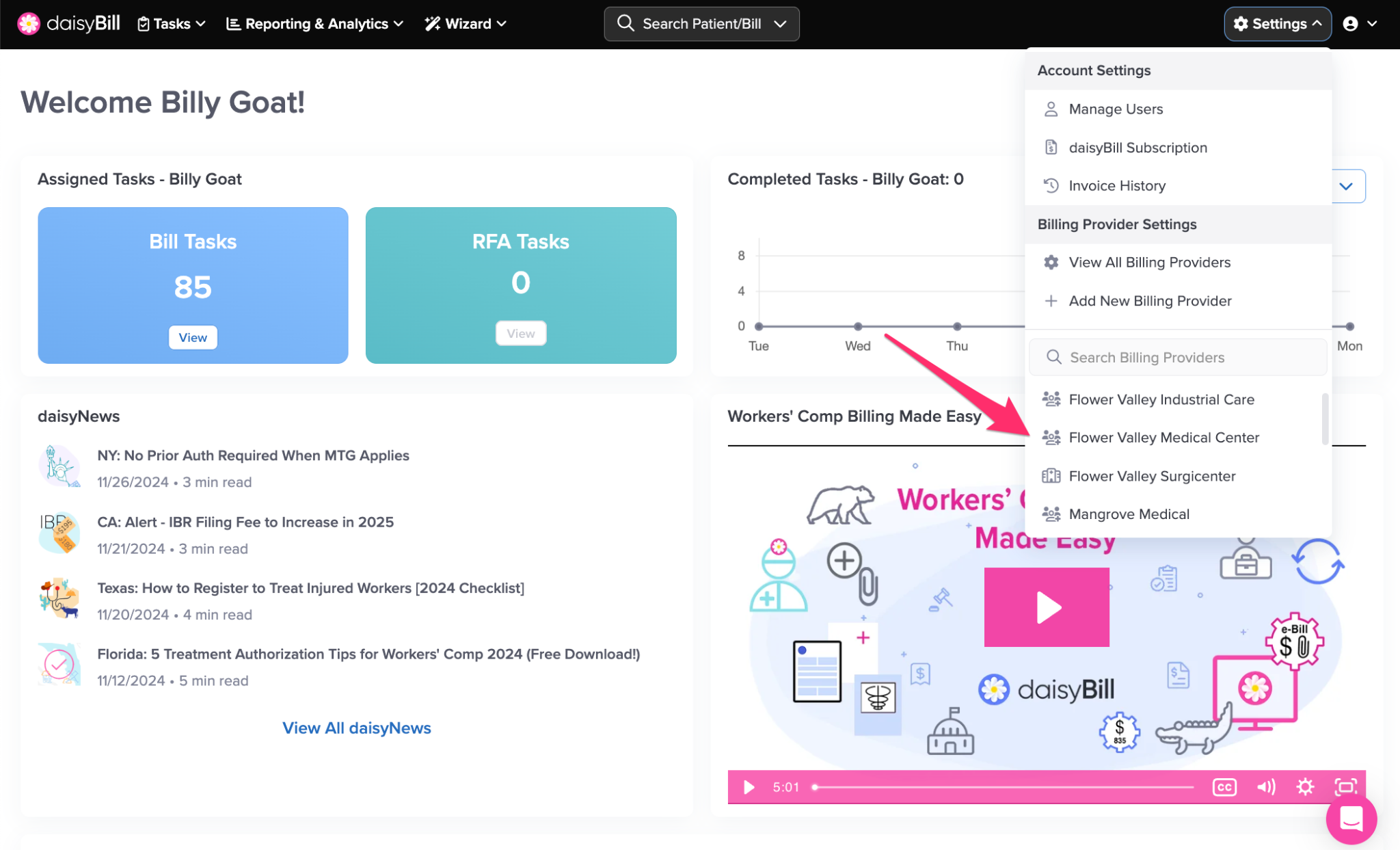Click the video settings gear icon
Image resolution: width=1400 pixels, height=850 pixels.
click(1304, 787)
